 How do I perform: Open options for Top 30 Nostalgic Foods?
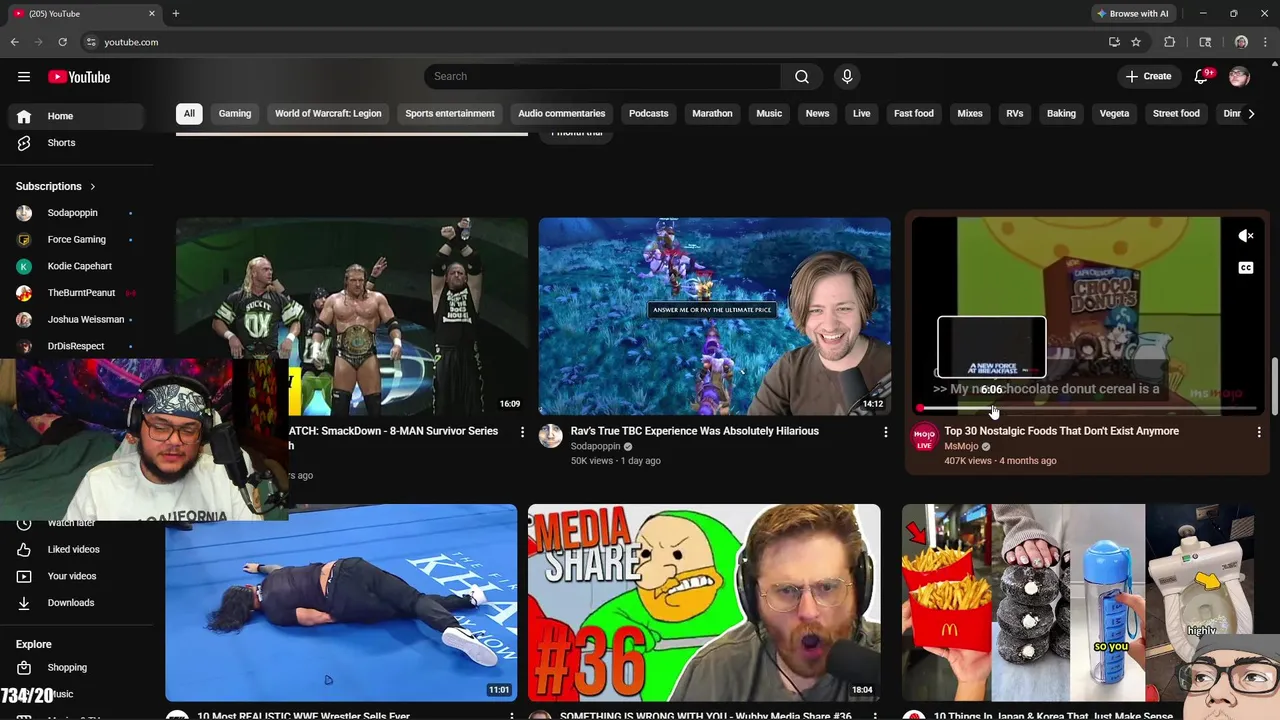point(1259,432)
